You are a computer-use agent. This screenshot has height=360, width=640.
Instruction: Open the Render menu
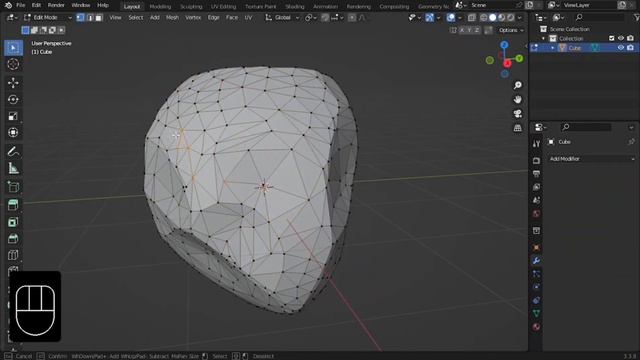pos(56,5)
